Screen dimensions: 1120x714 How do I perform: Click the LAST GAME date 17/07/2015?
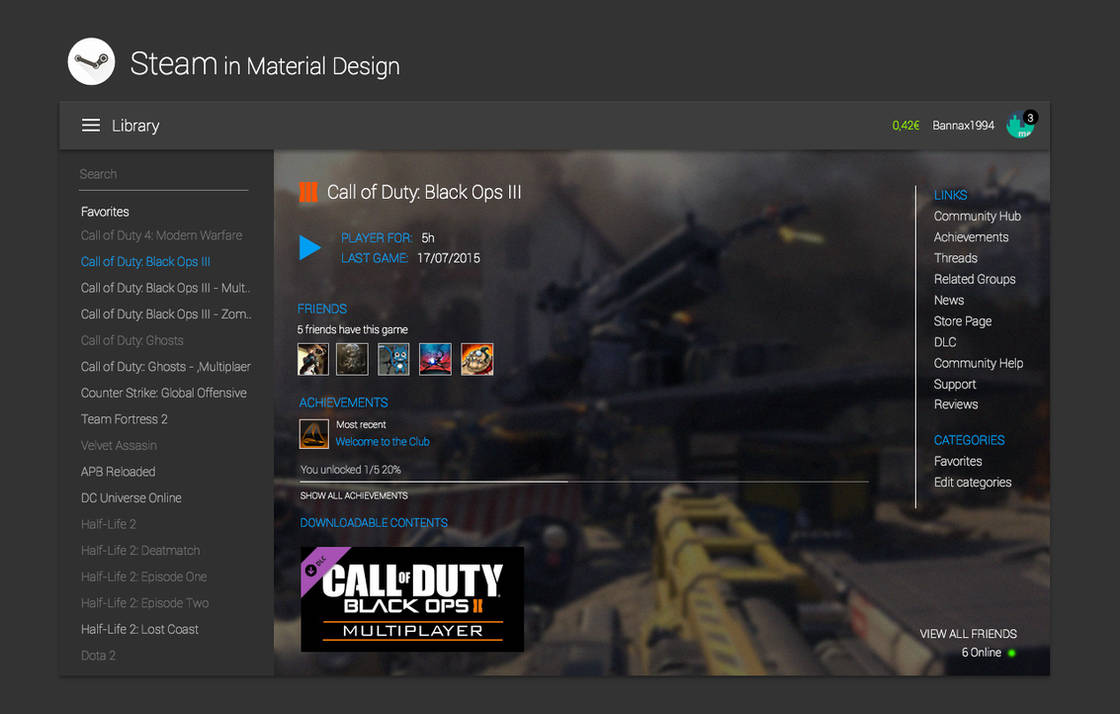tap(449, 258)
